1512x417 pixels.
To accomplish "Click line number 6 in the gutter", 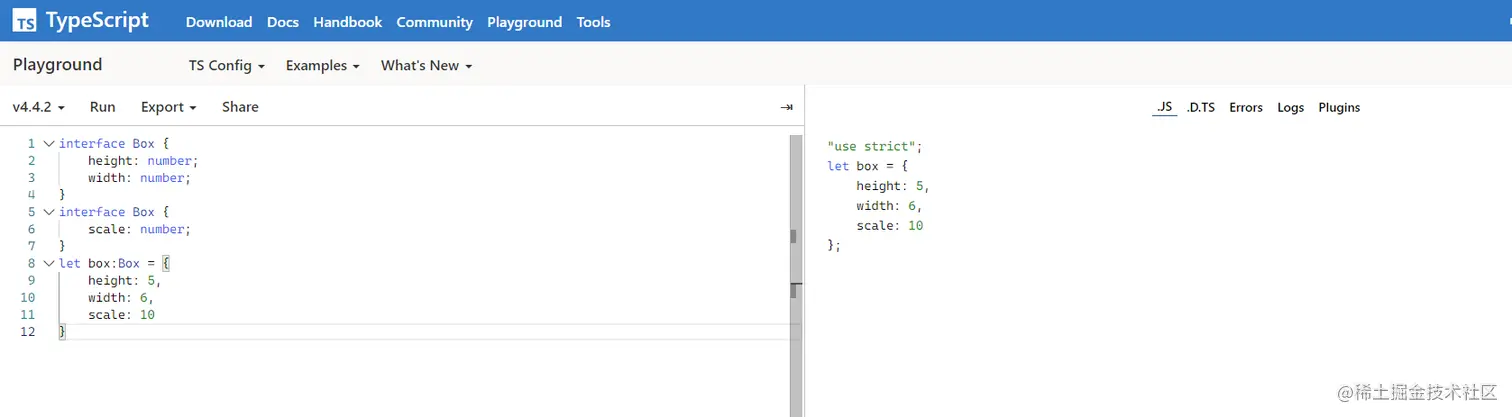I will pyautogui.click(x=31, y=229).
